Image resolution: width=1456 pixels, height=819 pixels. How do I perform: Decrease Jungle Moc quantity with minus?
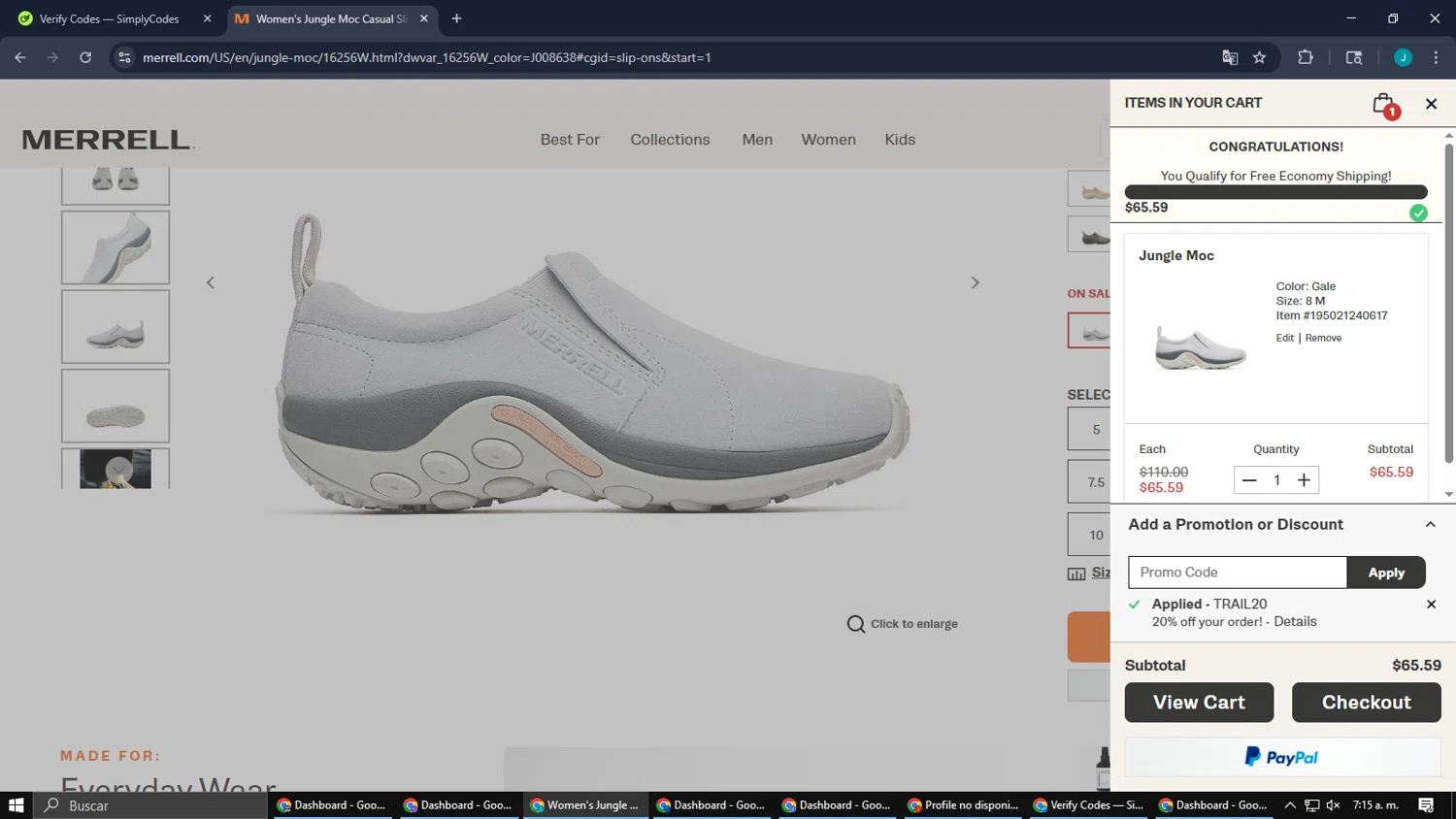pyautogui.click(x=1249, y=480)
